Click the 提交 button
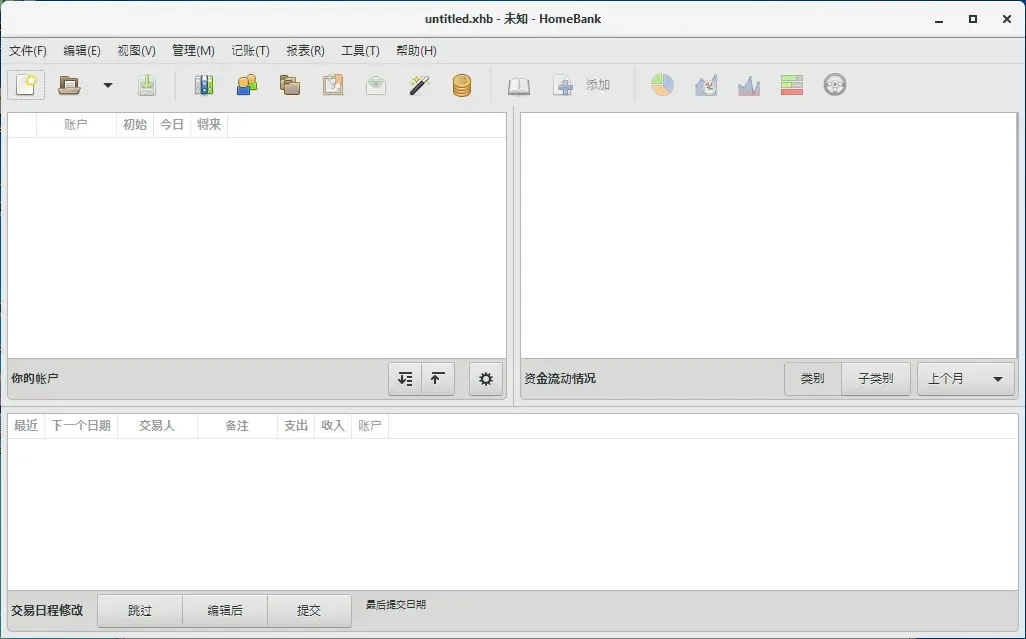Viewport: 1026px width, 639px height. pos(309,610)
